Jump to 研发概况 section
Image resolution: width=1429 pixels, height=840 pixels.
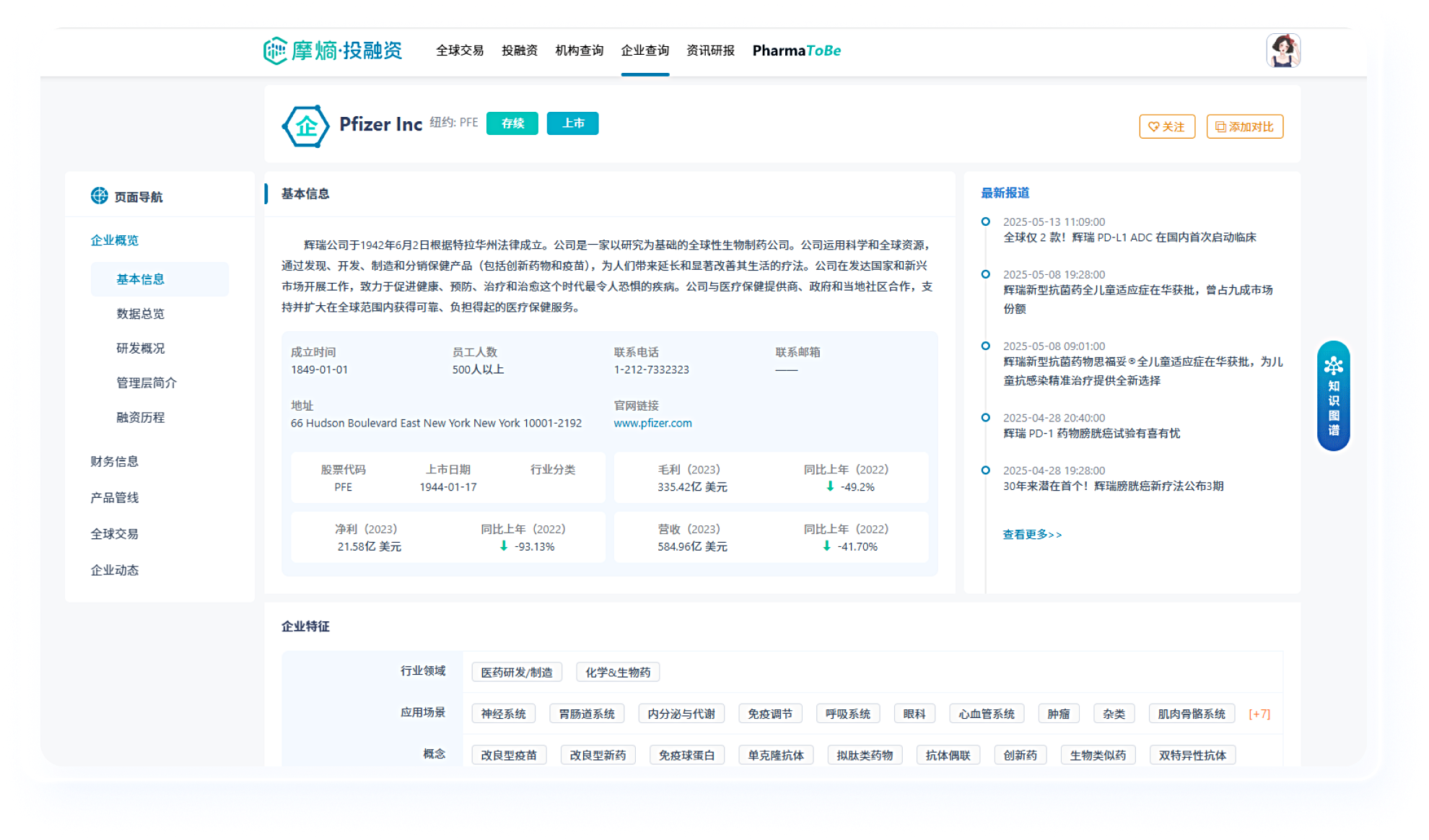pos(141,349)
